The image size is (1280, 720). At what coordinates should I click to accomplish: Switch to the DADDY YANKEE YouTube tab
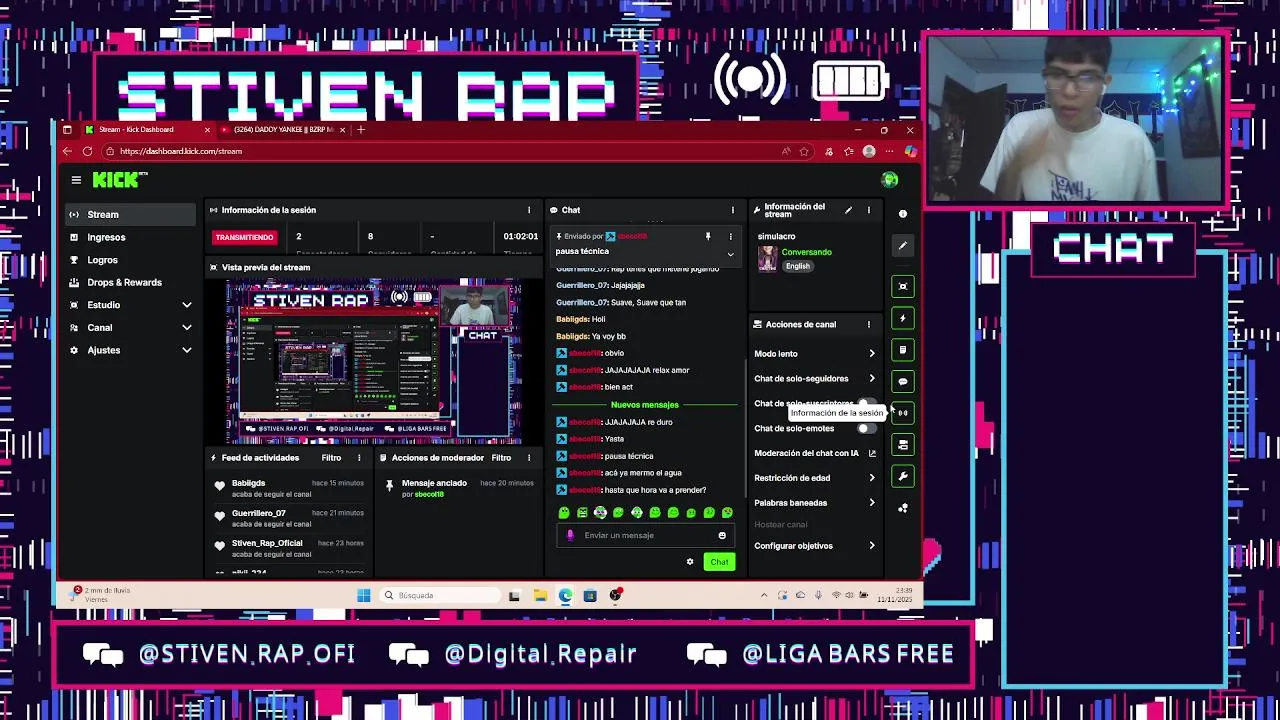pos(284,130)
